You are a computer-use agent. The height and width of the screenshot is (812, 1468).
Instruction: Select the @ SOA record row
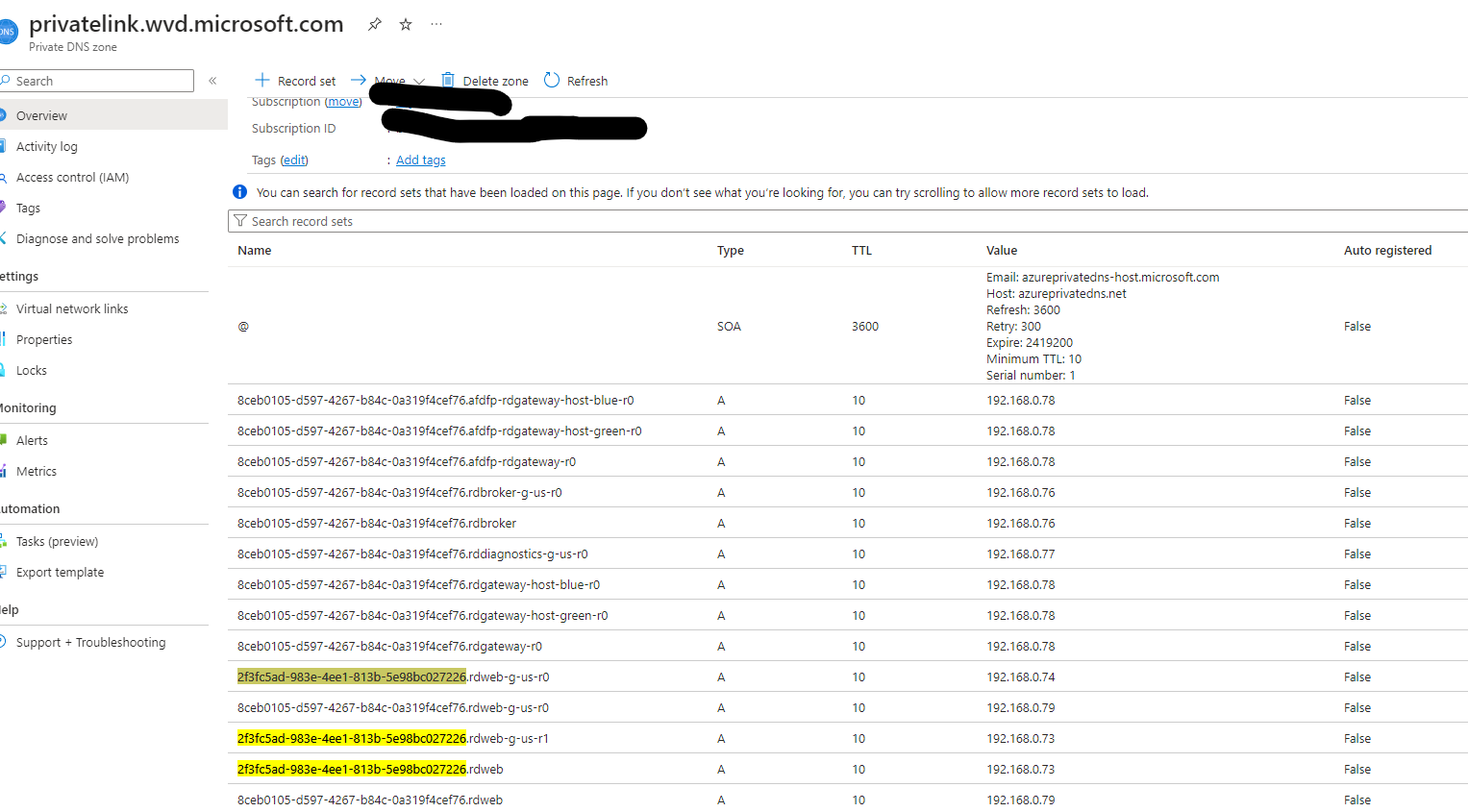[x=848, y=326]
